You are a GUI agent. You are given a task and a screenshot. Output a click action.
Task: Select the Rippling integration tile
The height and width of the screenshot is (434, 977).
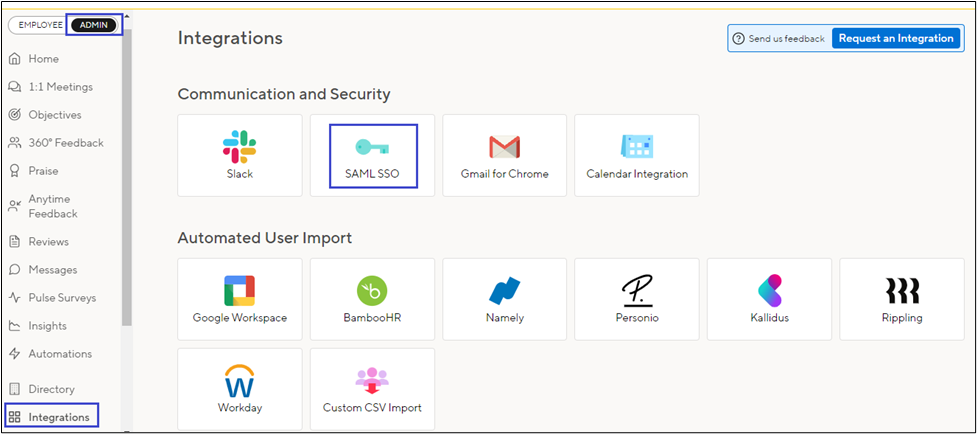pos(902,298)
